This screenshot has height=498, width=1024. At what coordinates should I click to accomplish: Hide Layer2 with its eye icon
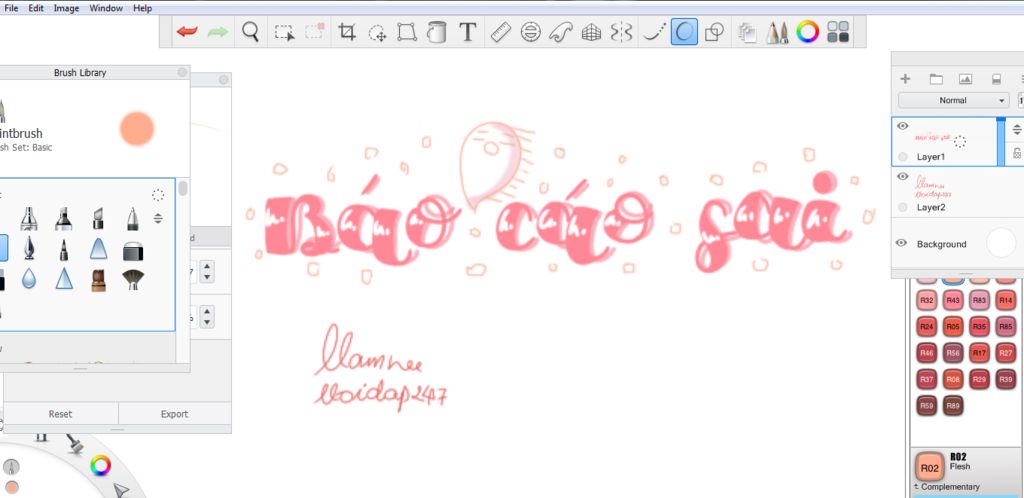(x=903, y=176)
